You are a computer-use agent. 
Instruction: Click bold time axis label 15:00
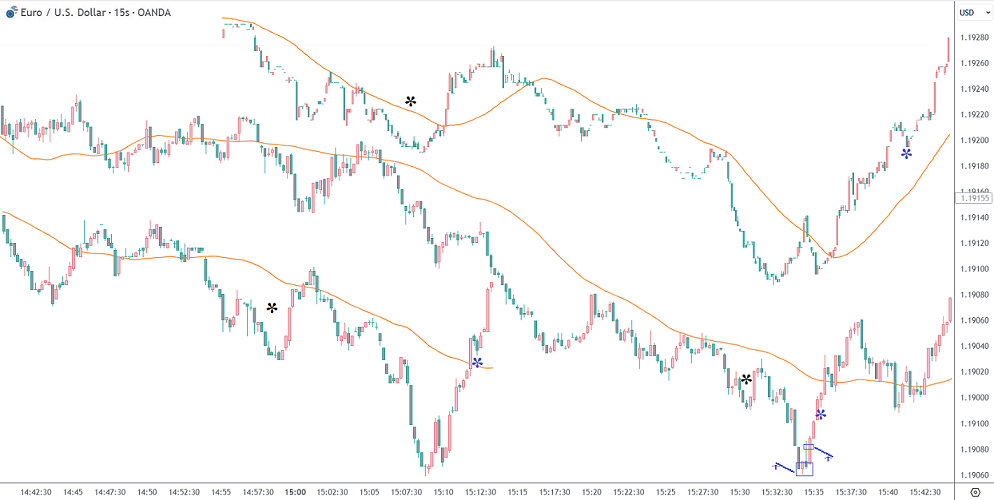click(x=295, y=492)
